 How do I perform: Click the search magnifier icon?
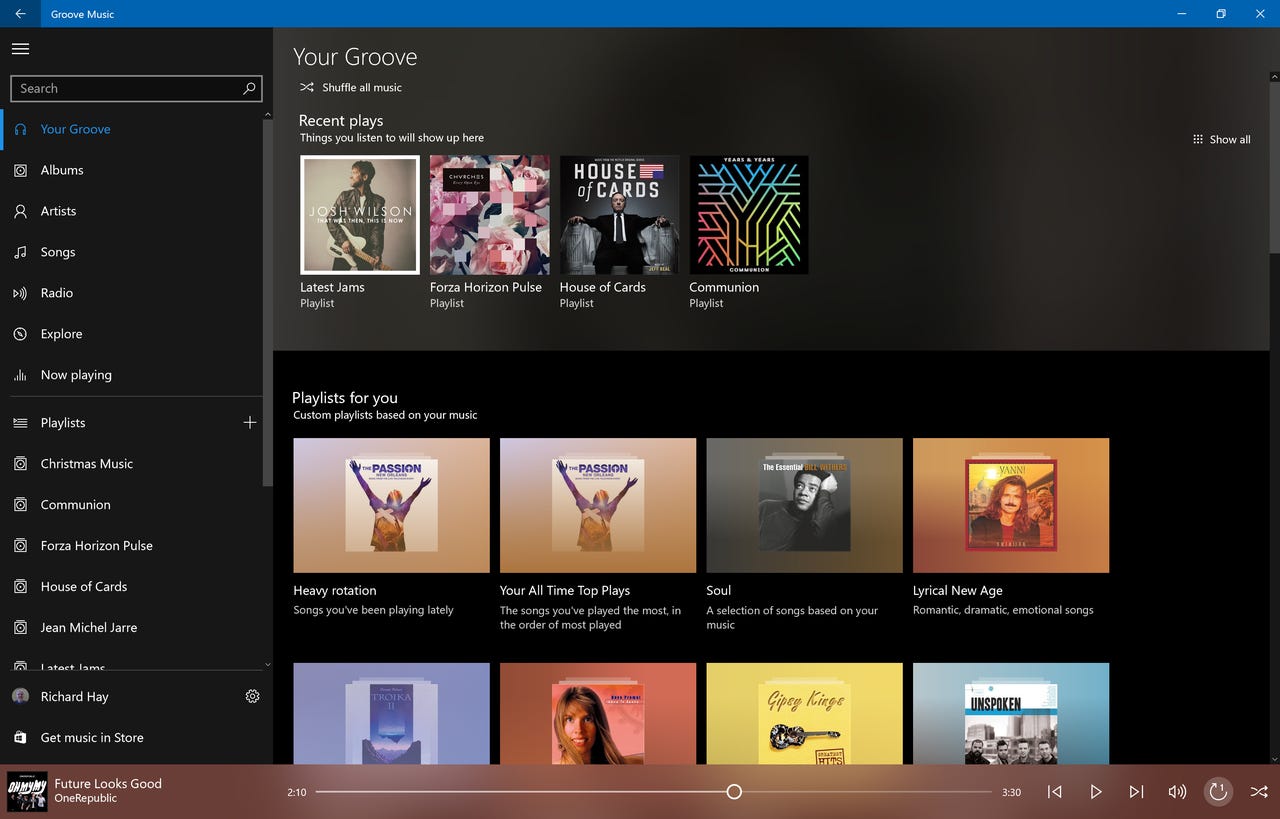pos(248,88)
